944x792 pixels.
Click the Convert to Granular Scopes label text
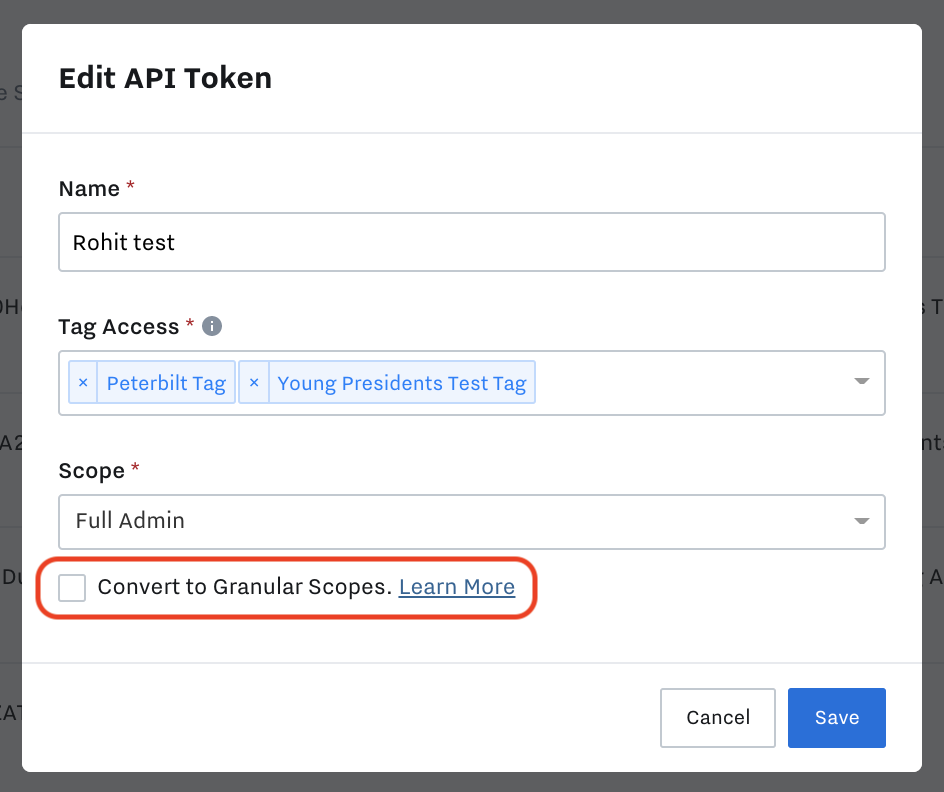pos(244,587)
